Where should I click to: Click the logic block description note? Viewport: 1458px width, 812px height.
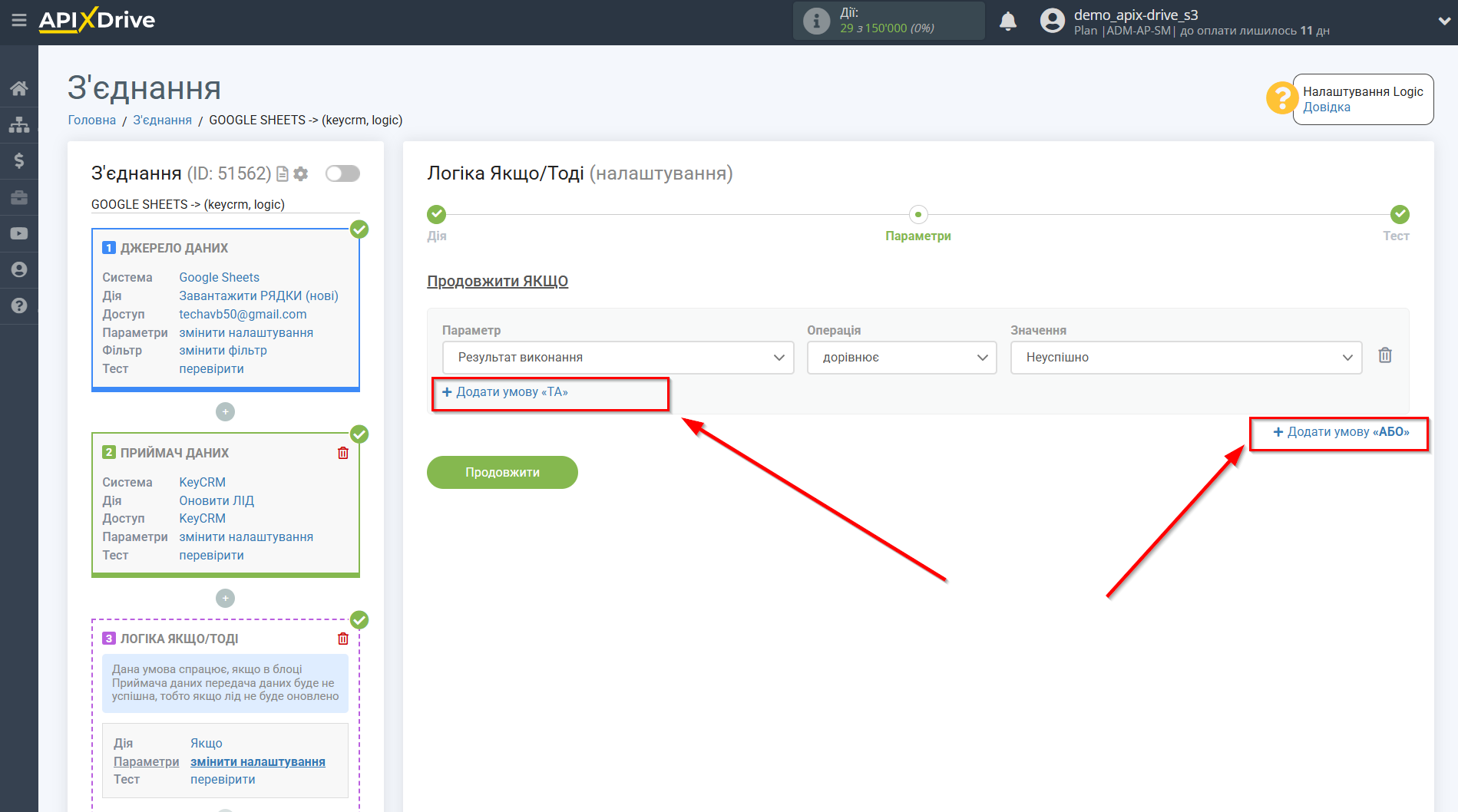(x=225, y=683)
